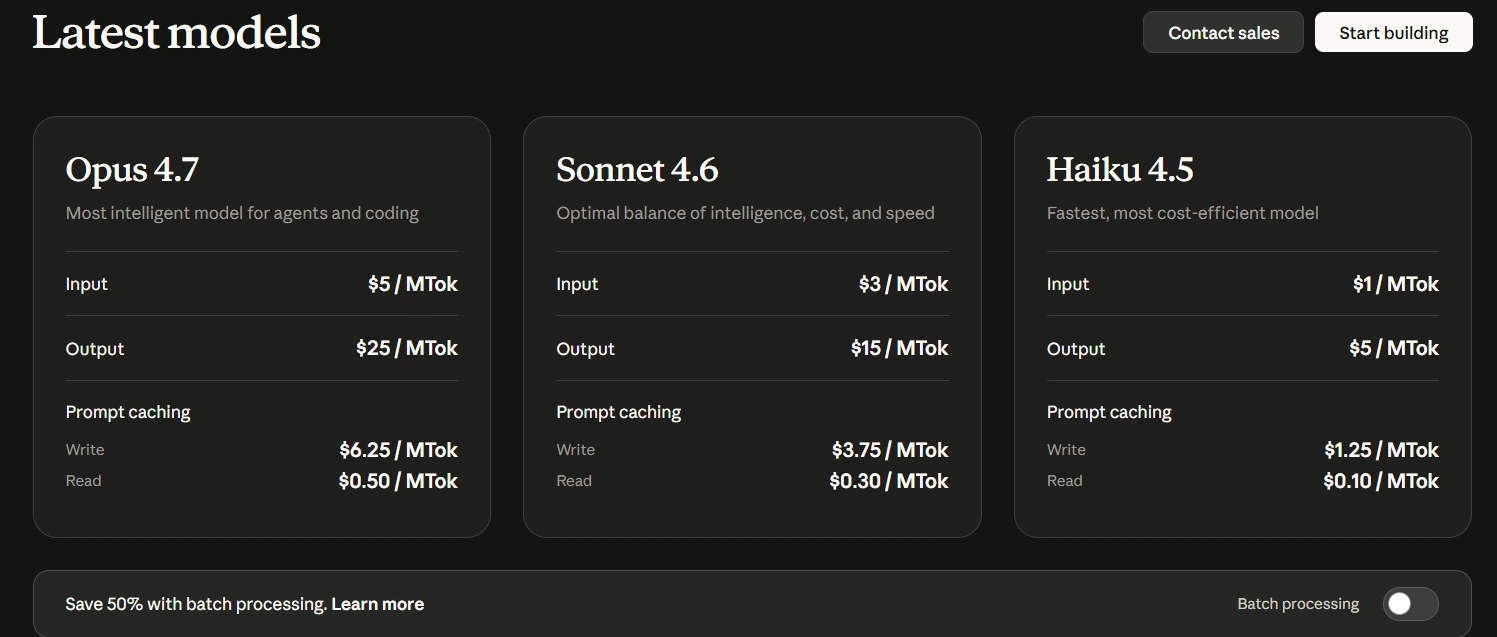This screenshot has height=637, width=1497.
Task: Click Sonnet 4.6 output price $15 / MTok
Action: pyautogui.click(x=899, y=349)
